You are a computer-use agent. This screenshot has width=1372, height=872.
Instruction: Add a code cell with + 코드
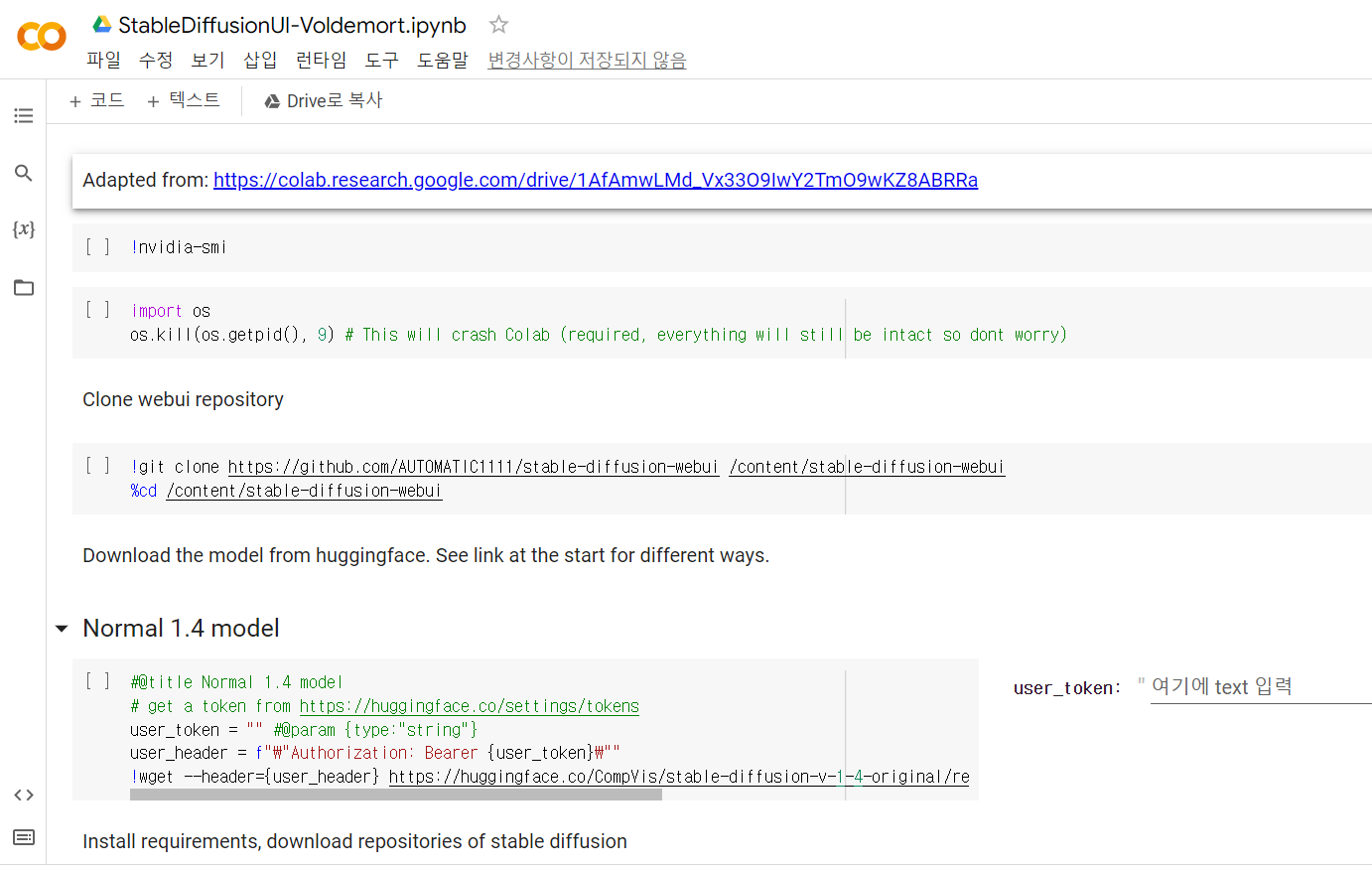coord(96,100)
